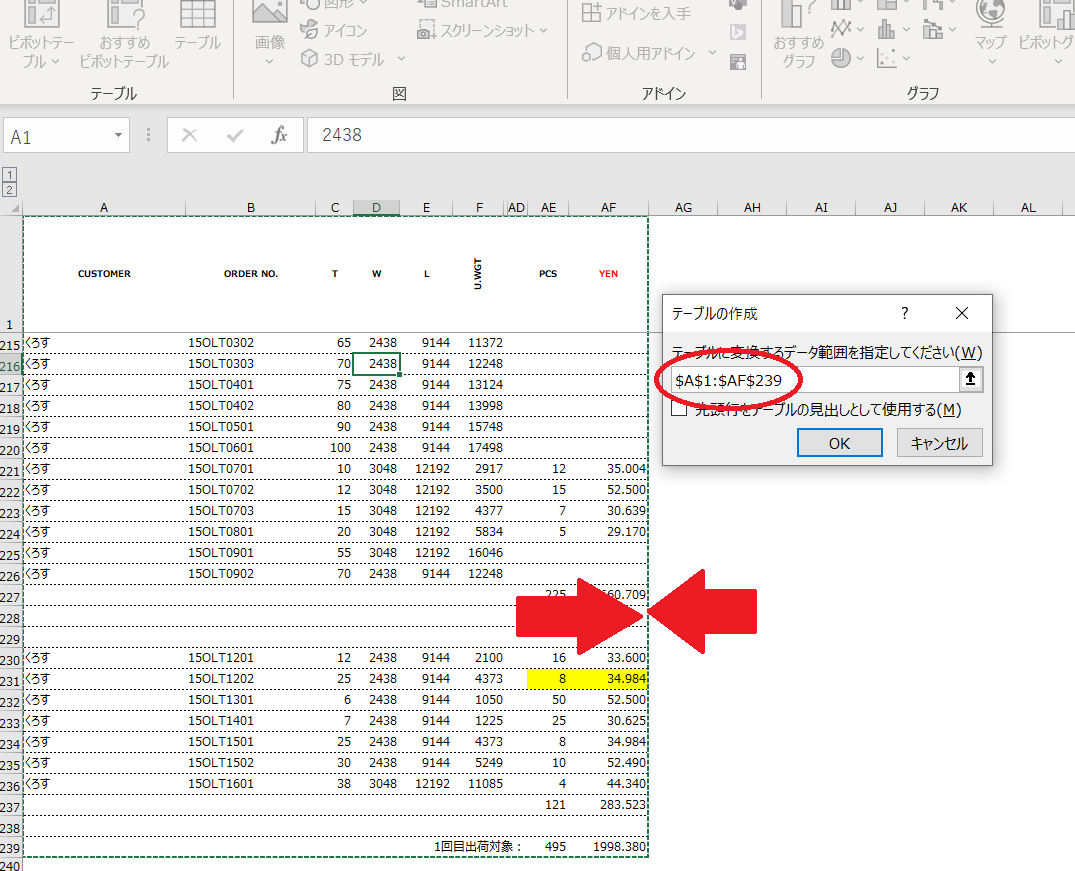Click cell 15OLT0303
The width and height of the screenshot is (1075, 871).
click(x=251, y=363)
